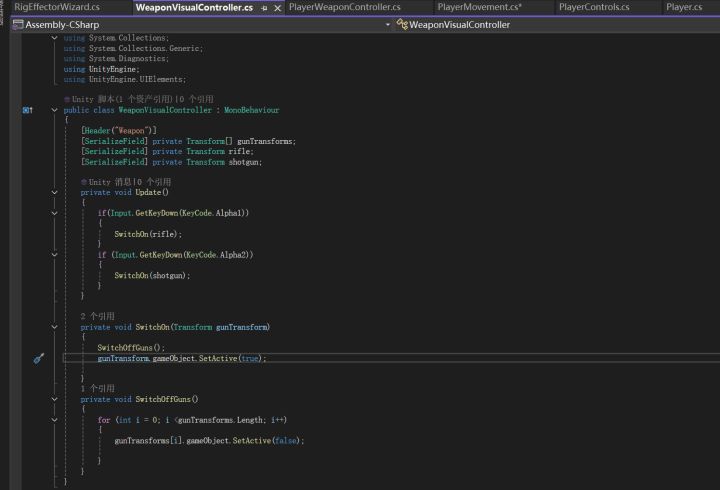The height and width of the screenshot is (490, 720).
Task: Click the SwitchOffGuns() call inside SwitchOn
Action: point(131,348)
